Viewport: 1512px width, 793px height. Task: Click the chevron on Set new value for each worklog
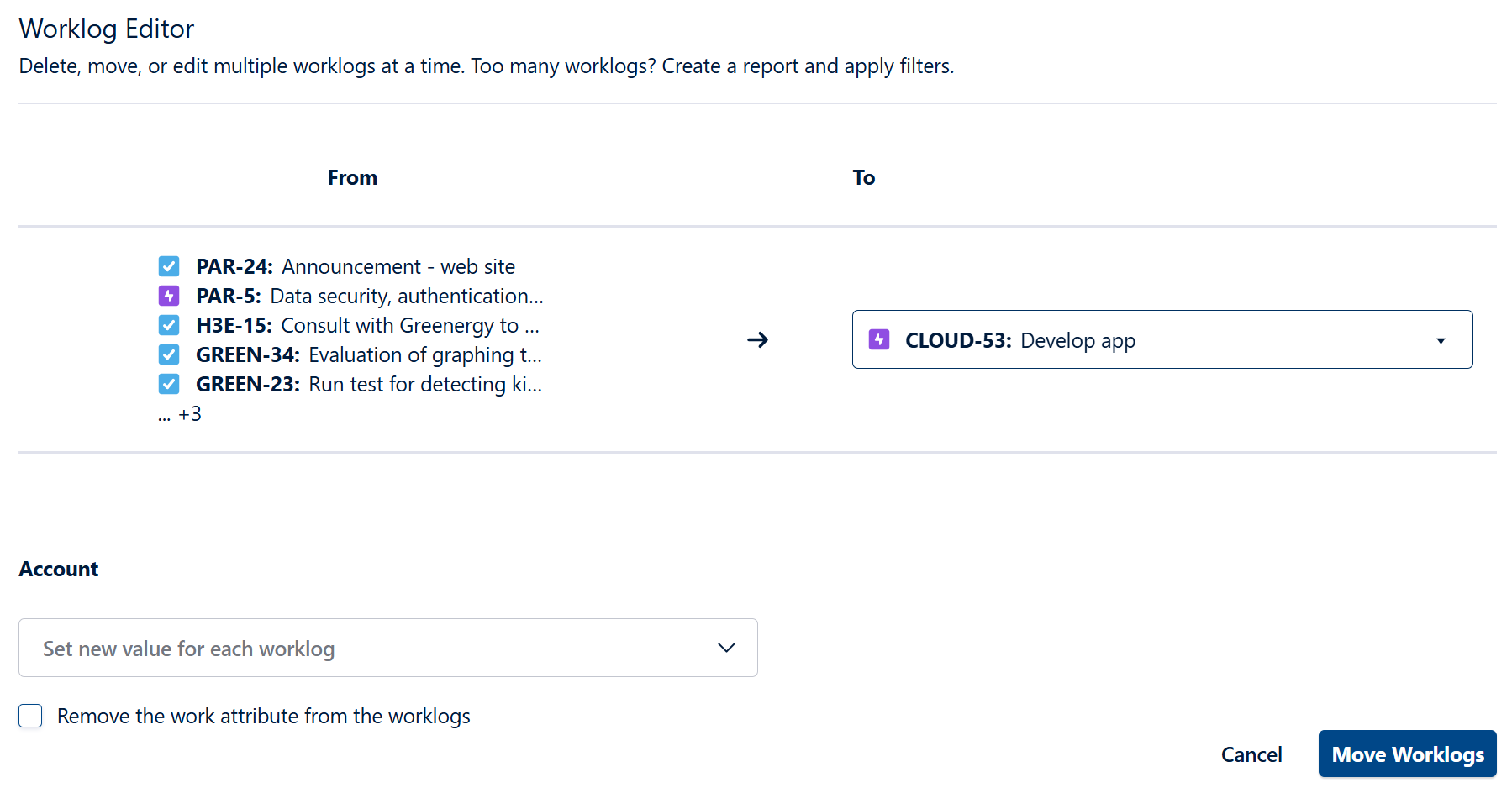point(724,648)
